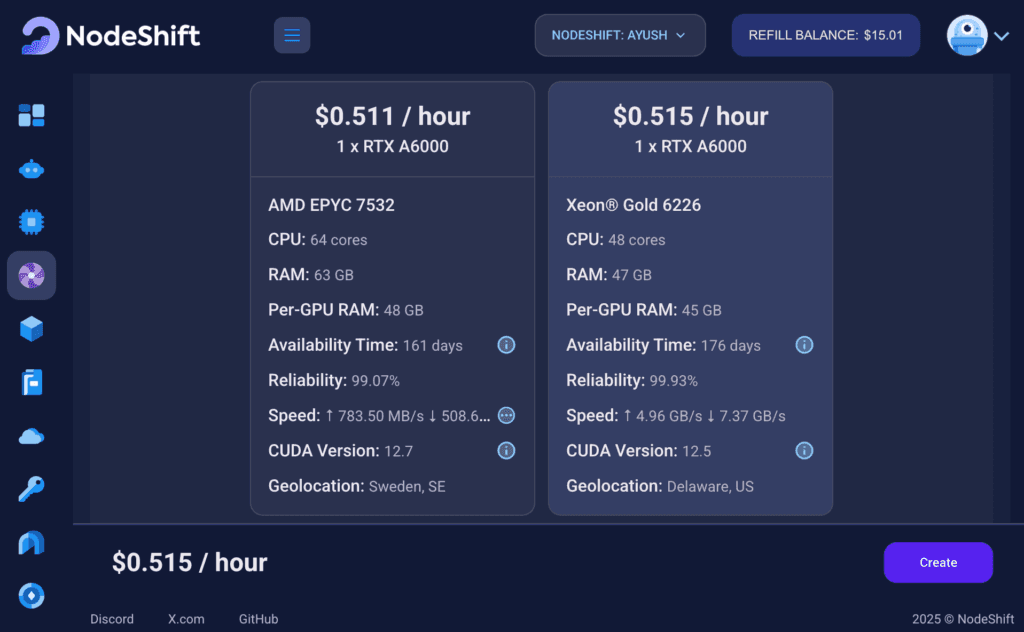The image size is (1024, 632).
Task: Click the '99.93%' reliability value
Action: pyautogui.click(x=673, y=381)
